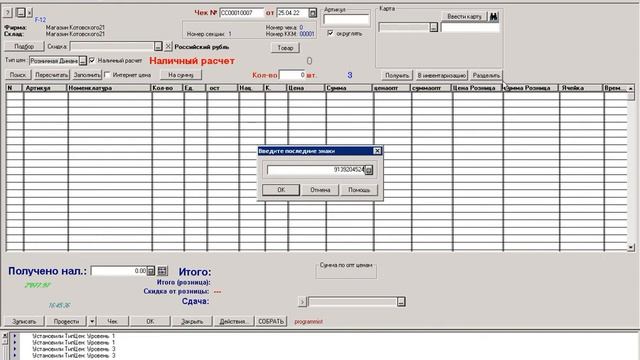This screenshot has height=360, width=640.
Task: Enable the Интернет цена checkbox
Action: (107, 75)
